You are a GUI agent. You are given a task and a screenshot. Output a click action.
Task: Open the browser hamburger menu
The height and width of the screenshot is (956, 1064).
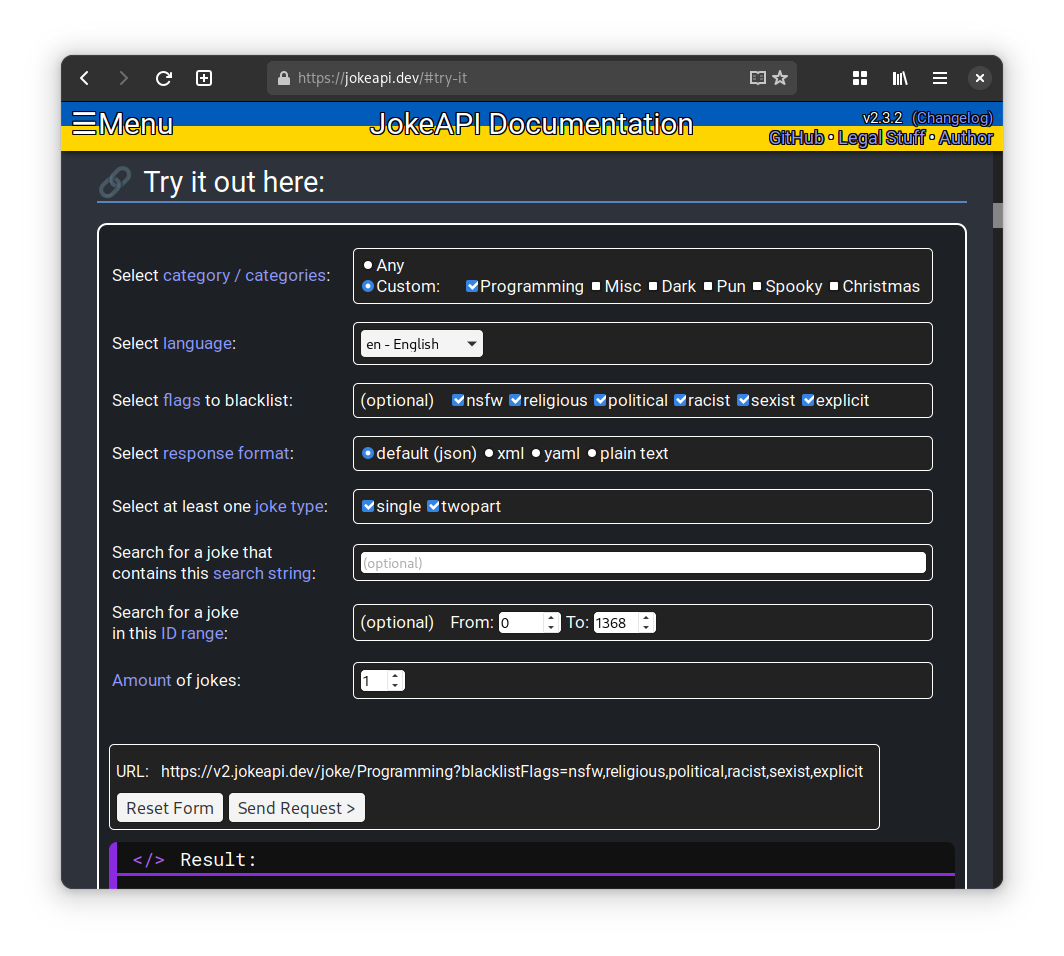940,78
